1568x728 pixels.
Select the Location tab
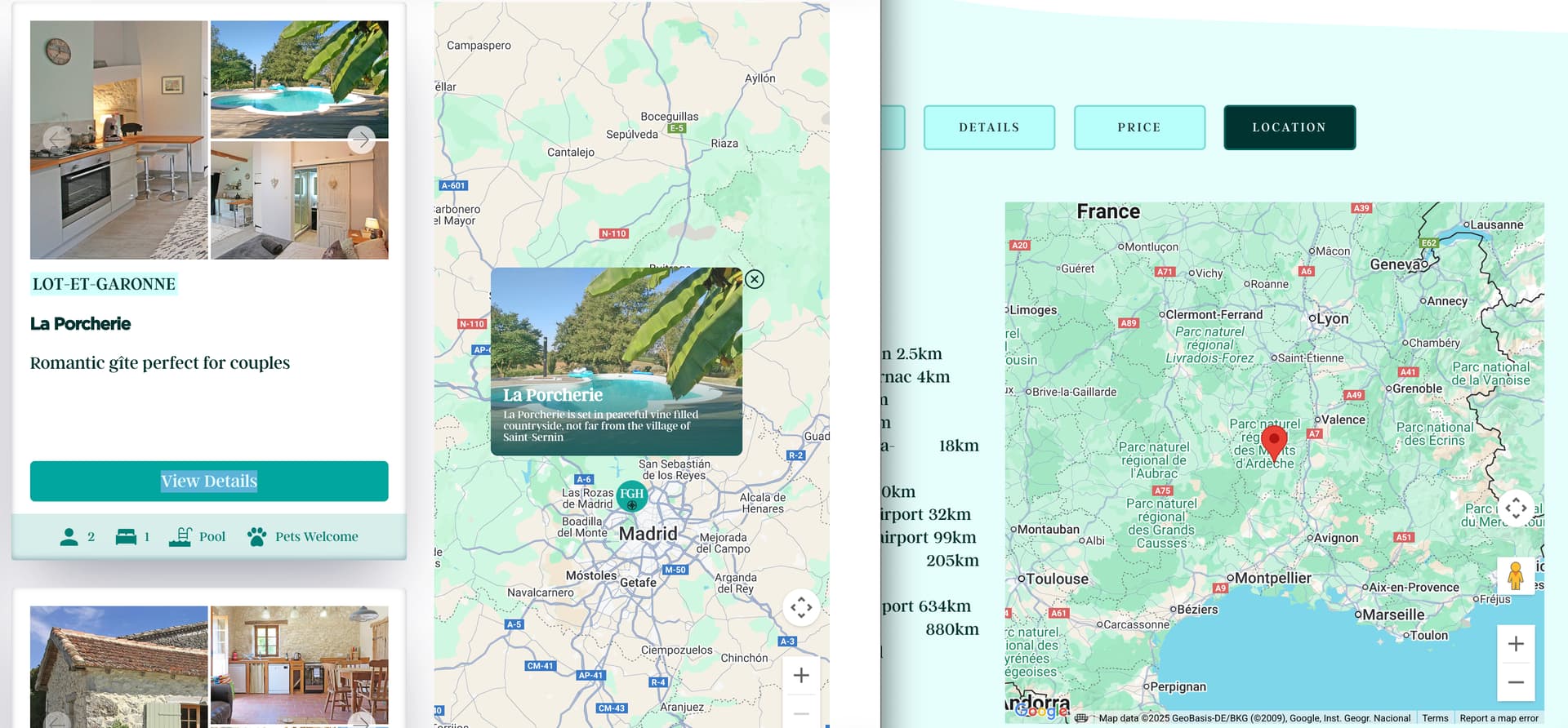click(x=1290, y=127)
